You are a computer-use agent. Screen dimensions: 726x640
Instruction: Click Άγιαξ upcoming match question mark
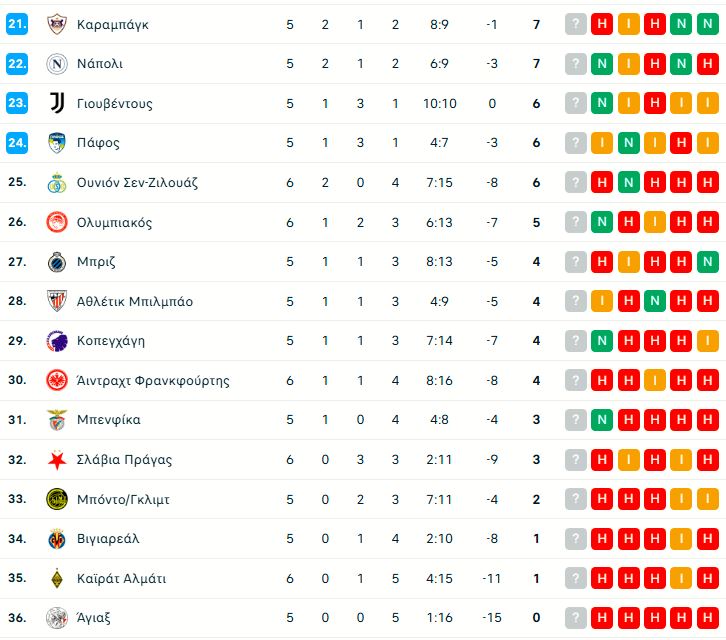(x=575, y=618)
